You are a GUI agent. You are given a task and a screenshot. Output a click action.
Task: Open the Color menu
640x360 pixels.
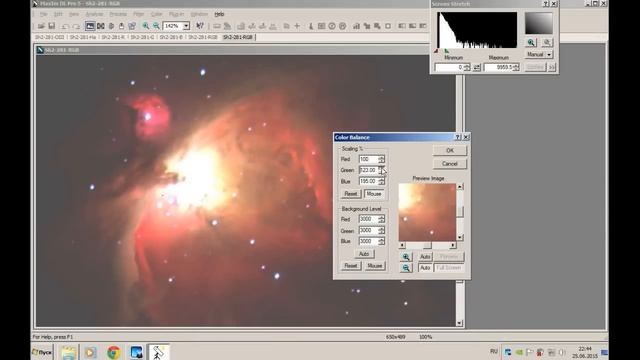coord(156,14)
